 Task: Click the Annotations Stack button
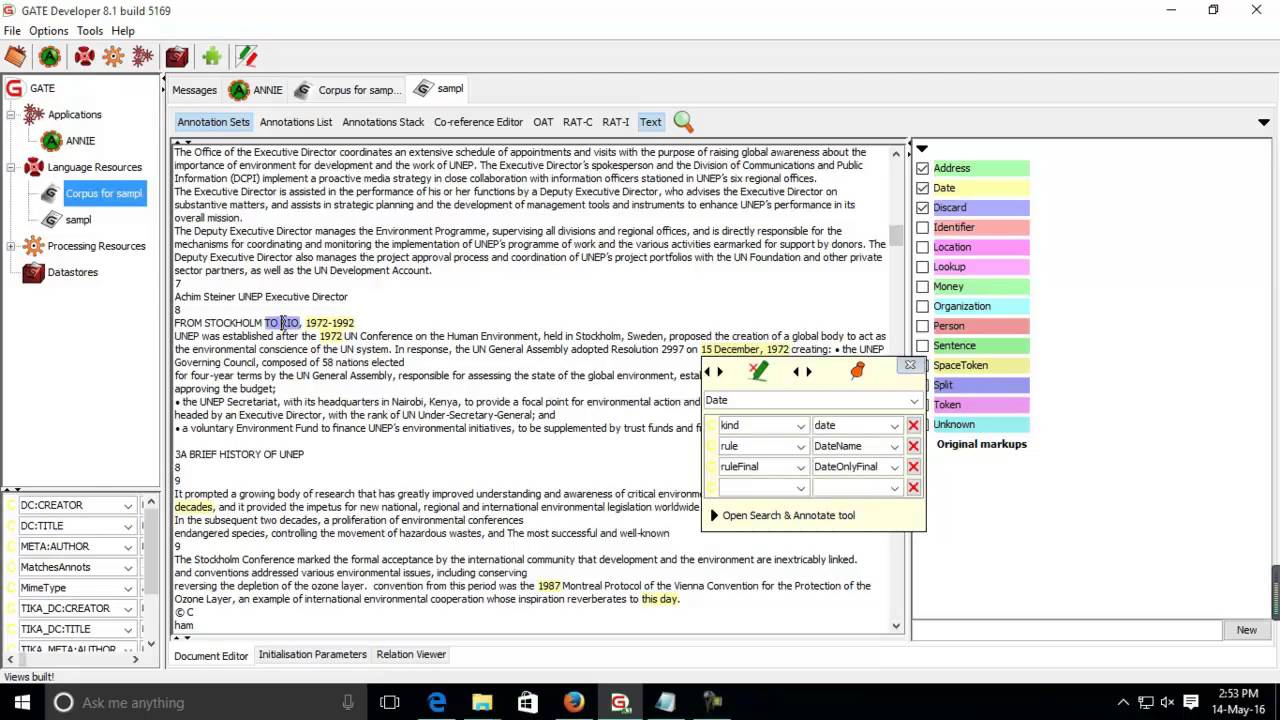click(383, 122)
